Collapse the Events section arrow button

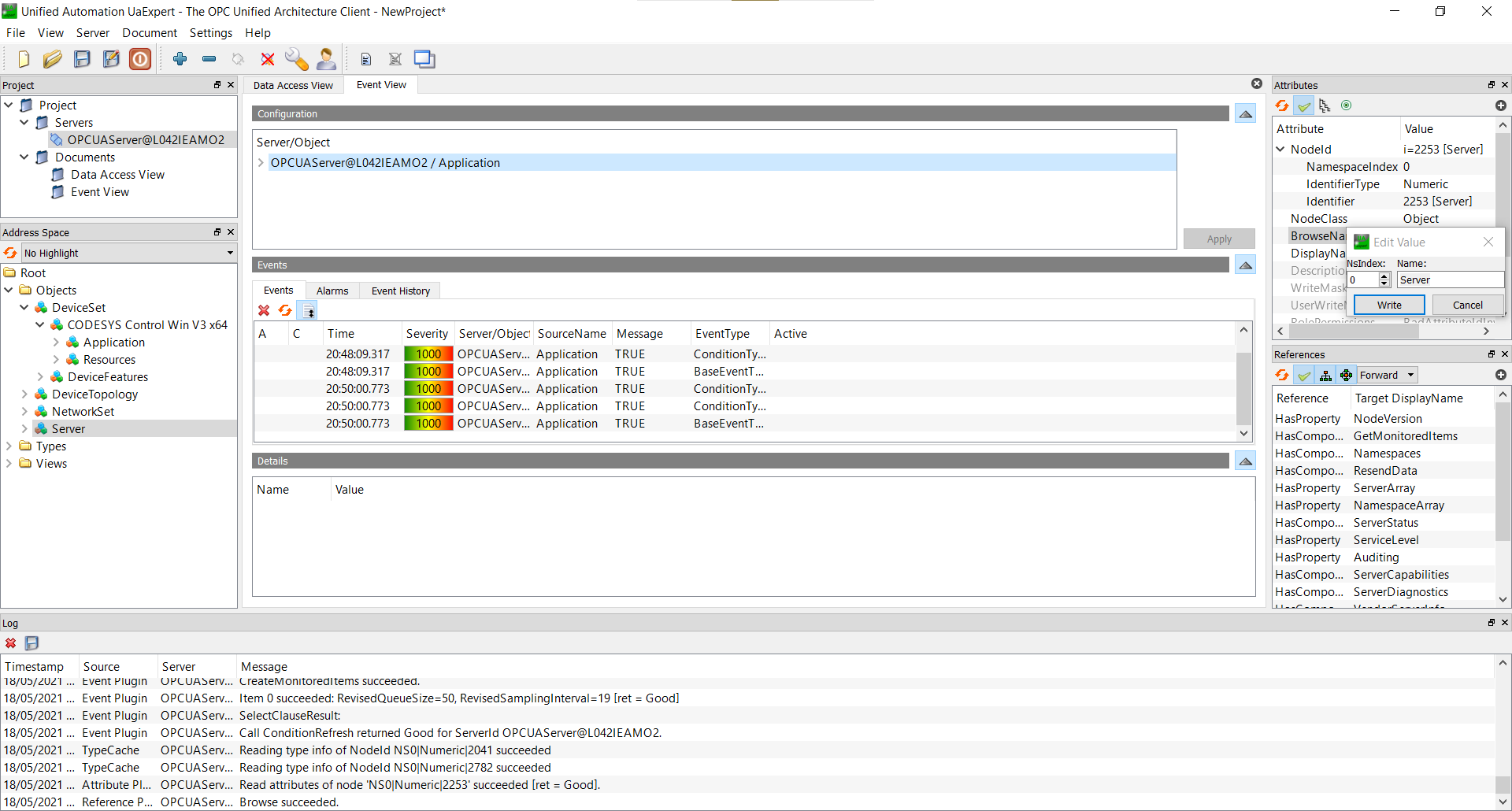pos(1245,265)
